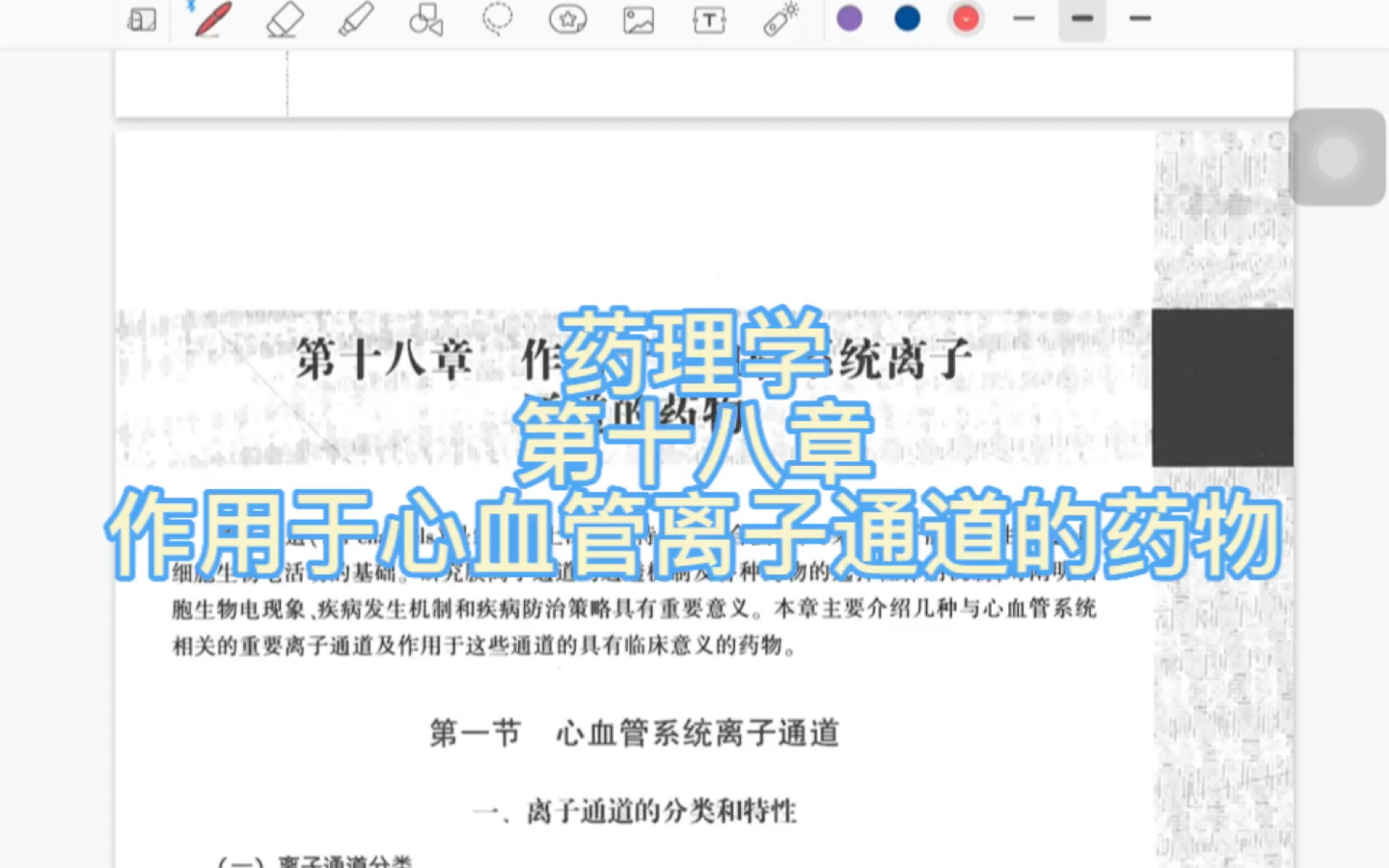Choose the dark blue pen color
This screenshot has height=868, width=1389.
pos(907,19)
